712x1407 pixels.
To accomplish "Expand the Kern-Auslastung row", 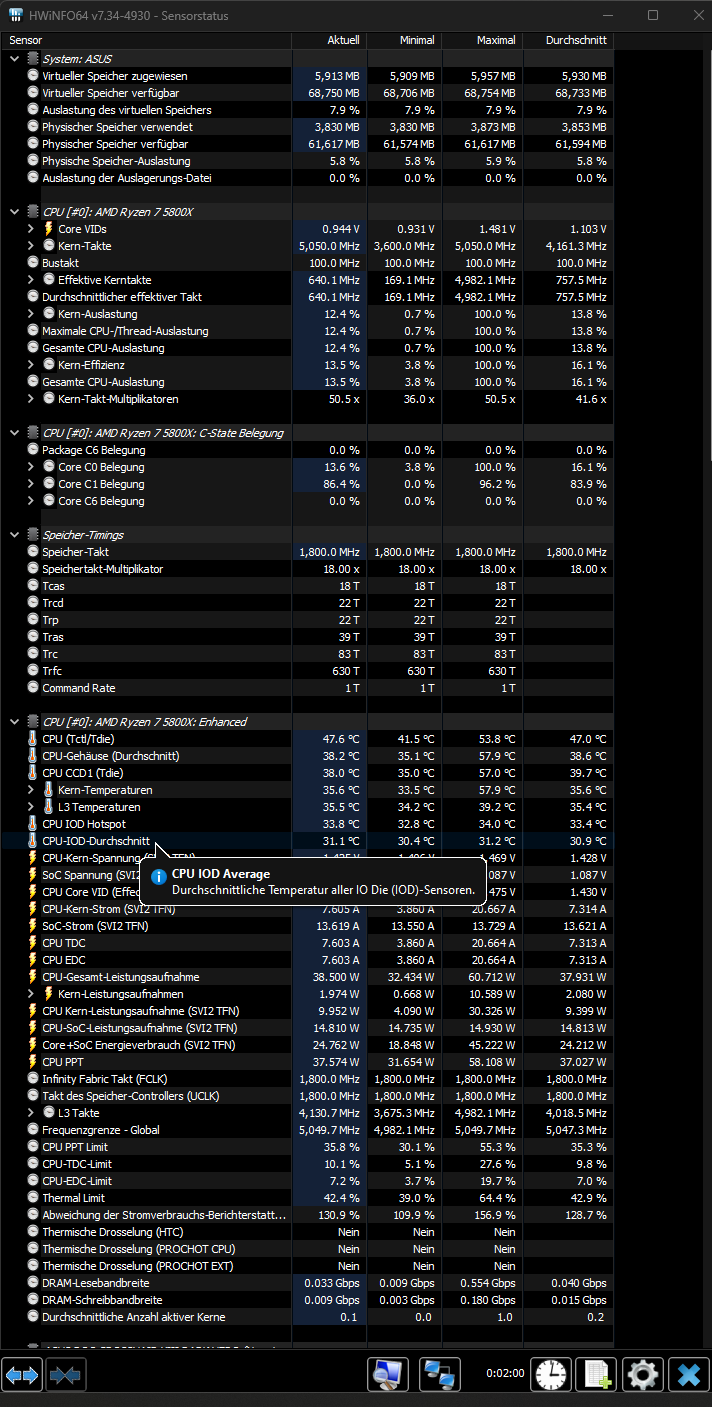I will click(x=31, y=314).
